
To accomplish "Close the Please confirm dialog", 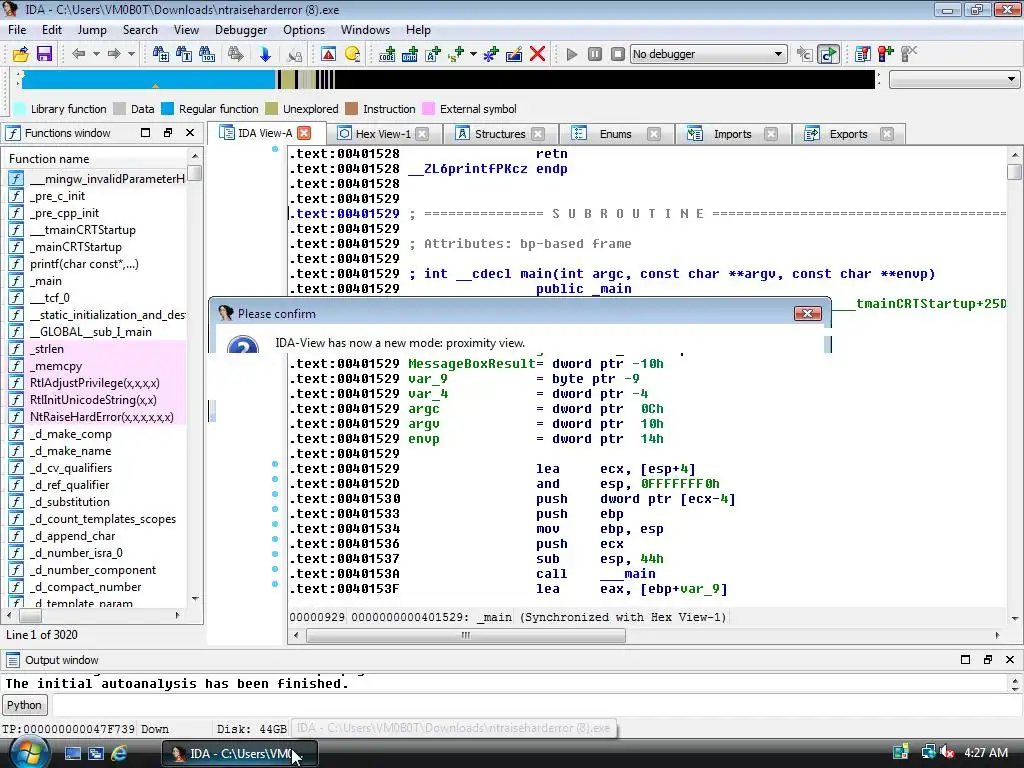I will [807, 313].
